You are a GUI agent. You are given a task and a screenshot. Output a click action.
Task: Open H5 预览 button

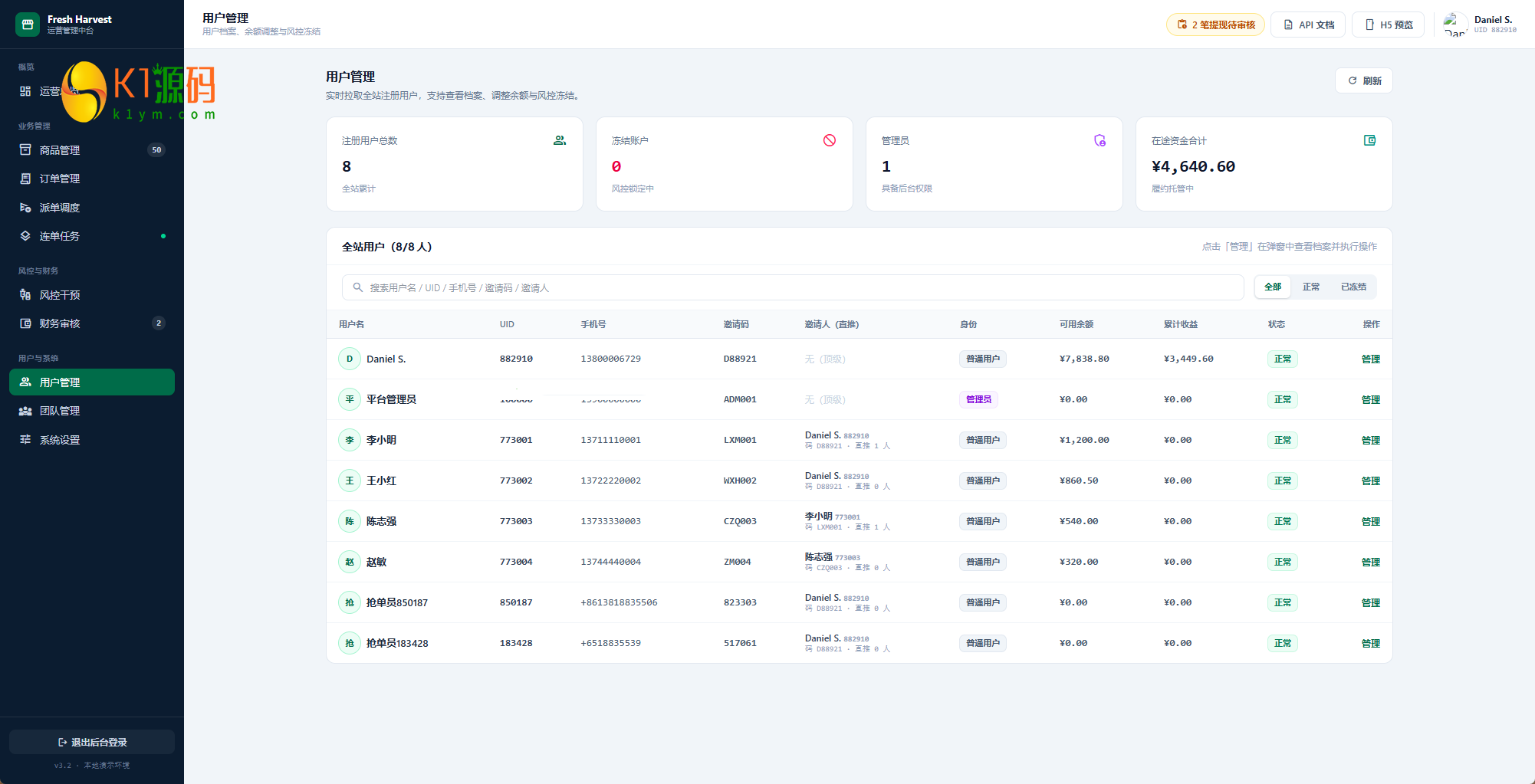pos(1388,25)
